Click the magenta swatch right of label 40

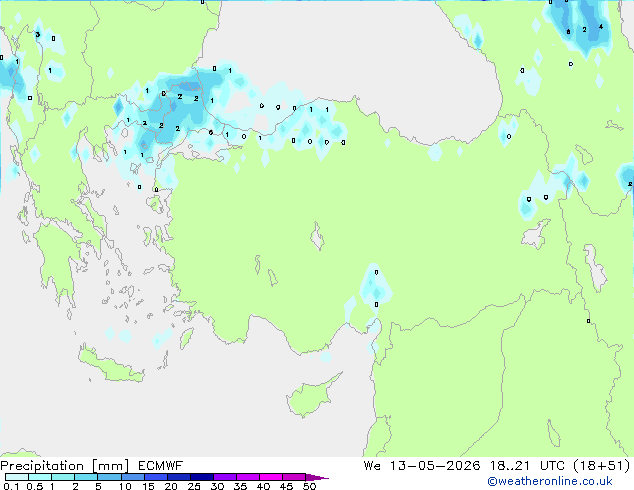271,477
